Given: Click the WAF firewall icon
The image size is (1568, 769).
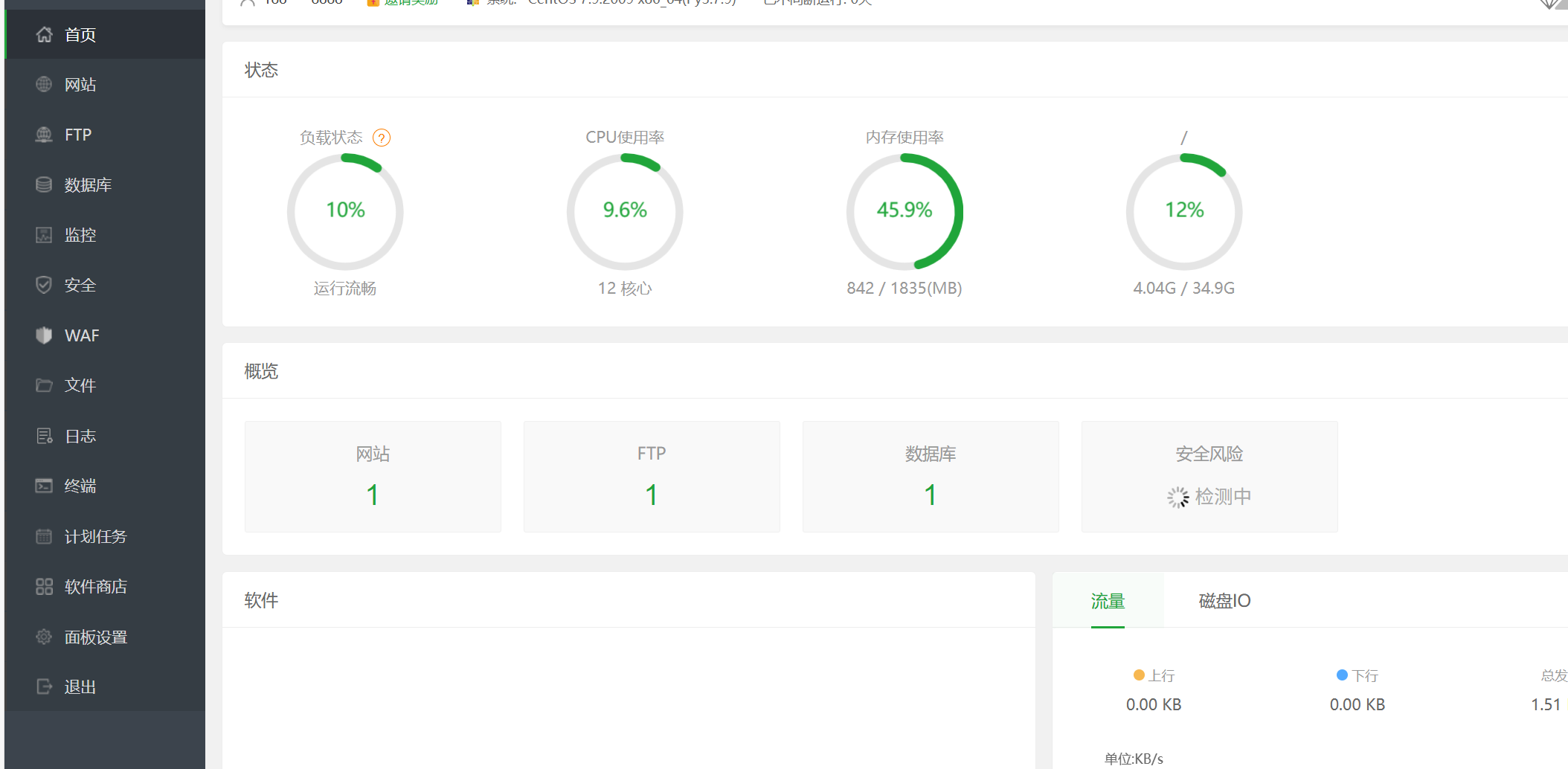Looking at the screenshot, I should tap(44, 335).
